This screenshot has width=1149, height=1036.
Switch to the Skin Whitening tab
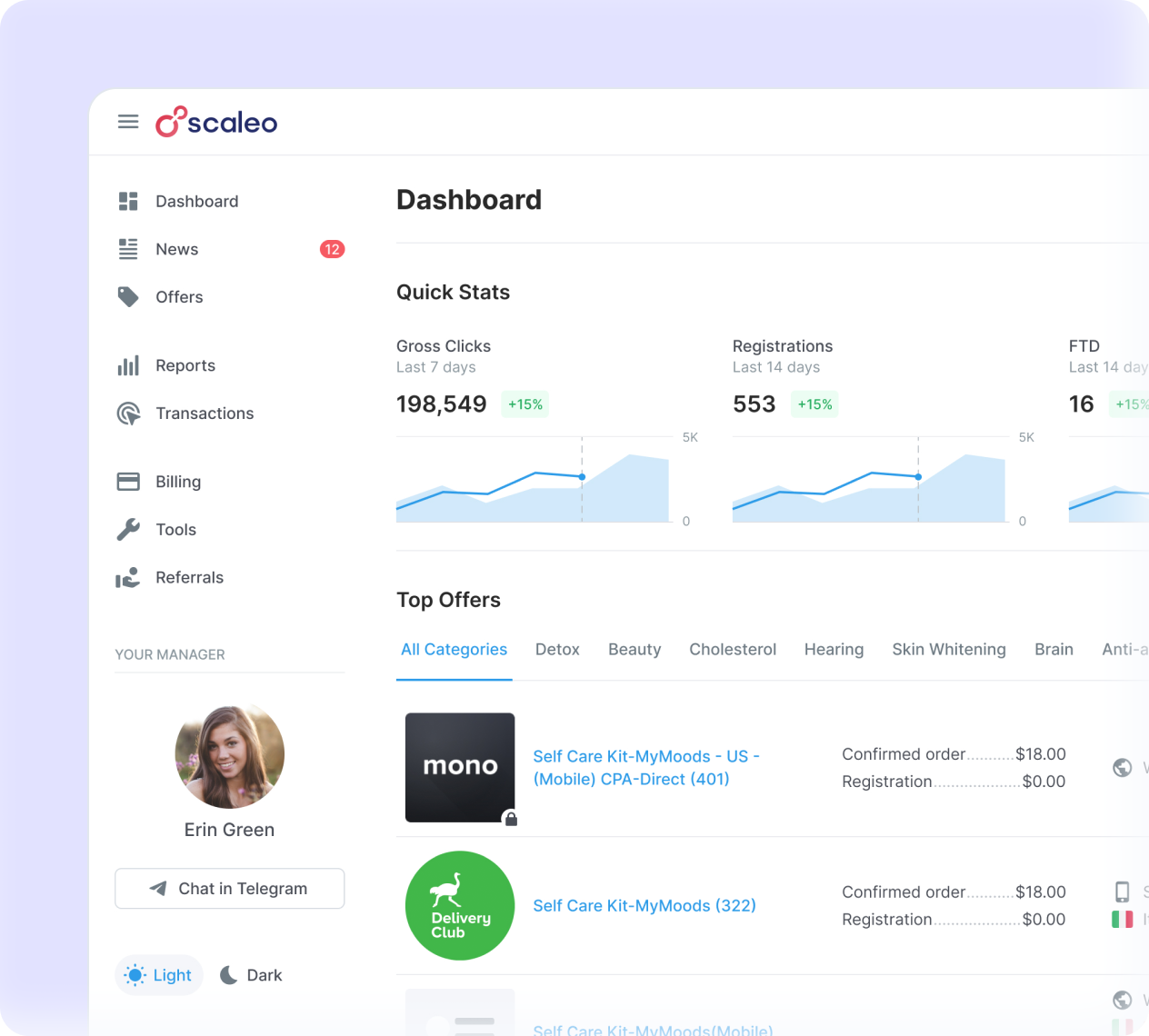click(949, 650)
